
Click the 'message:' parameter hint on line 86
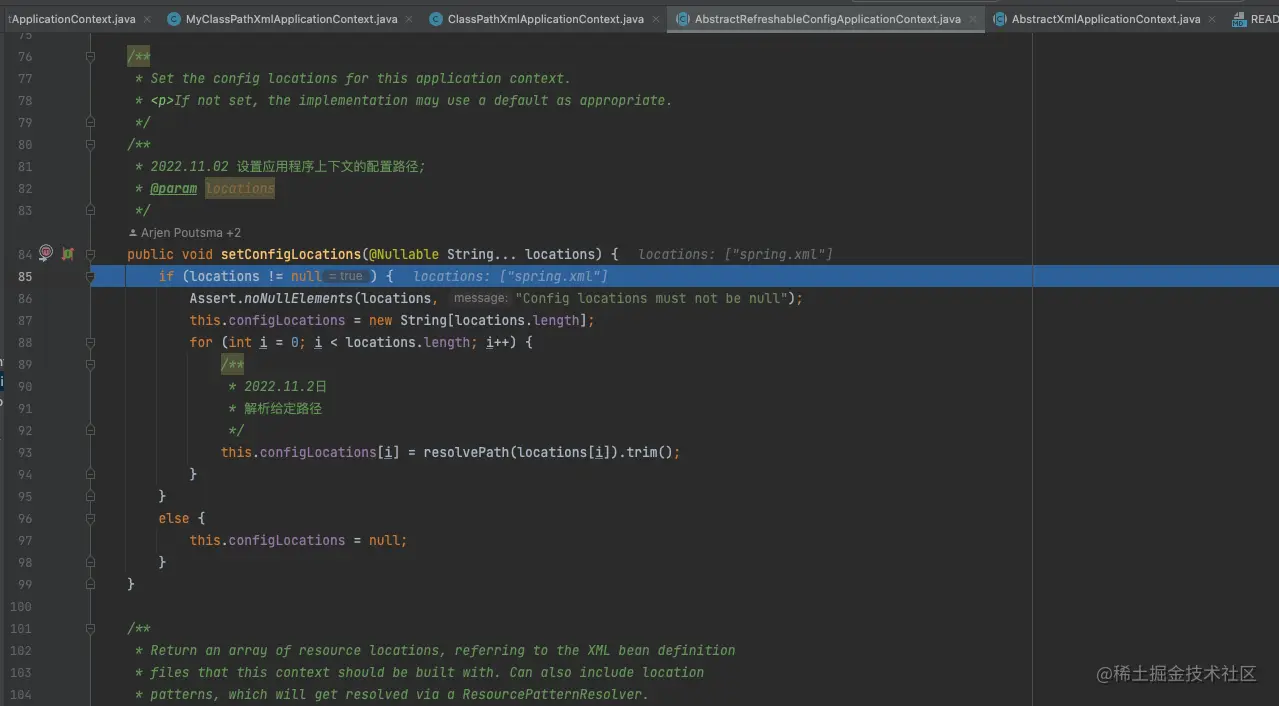[x=480, y=298]
